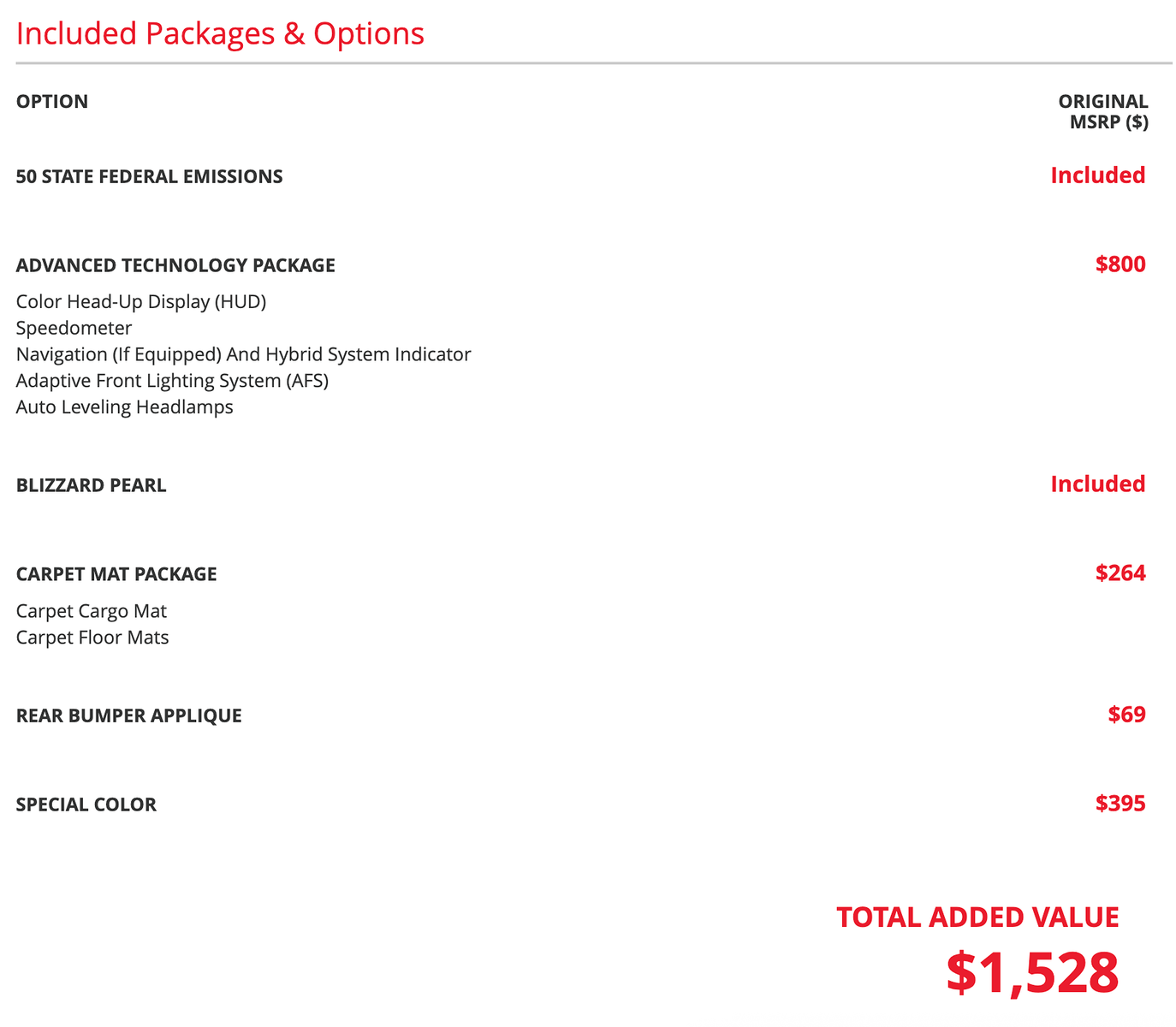Screen dimensions: 1176x1027
Task: Select the 50 State Federal Emissions row
Action: (x=582, y=176)
